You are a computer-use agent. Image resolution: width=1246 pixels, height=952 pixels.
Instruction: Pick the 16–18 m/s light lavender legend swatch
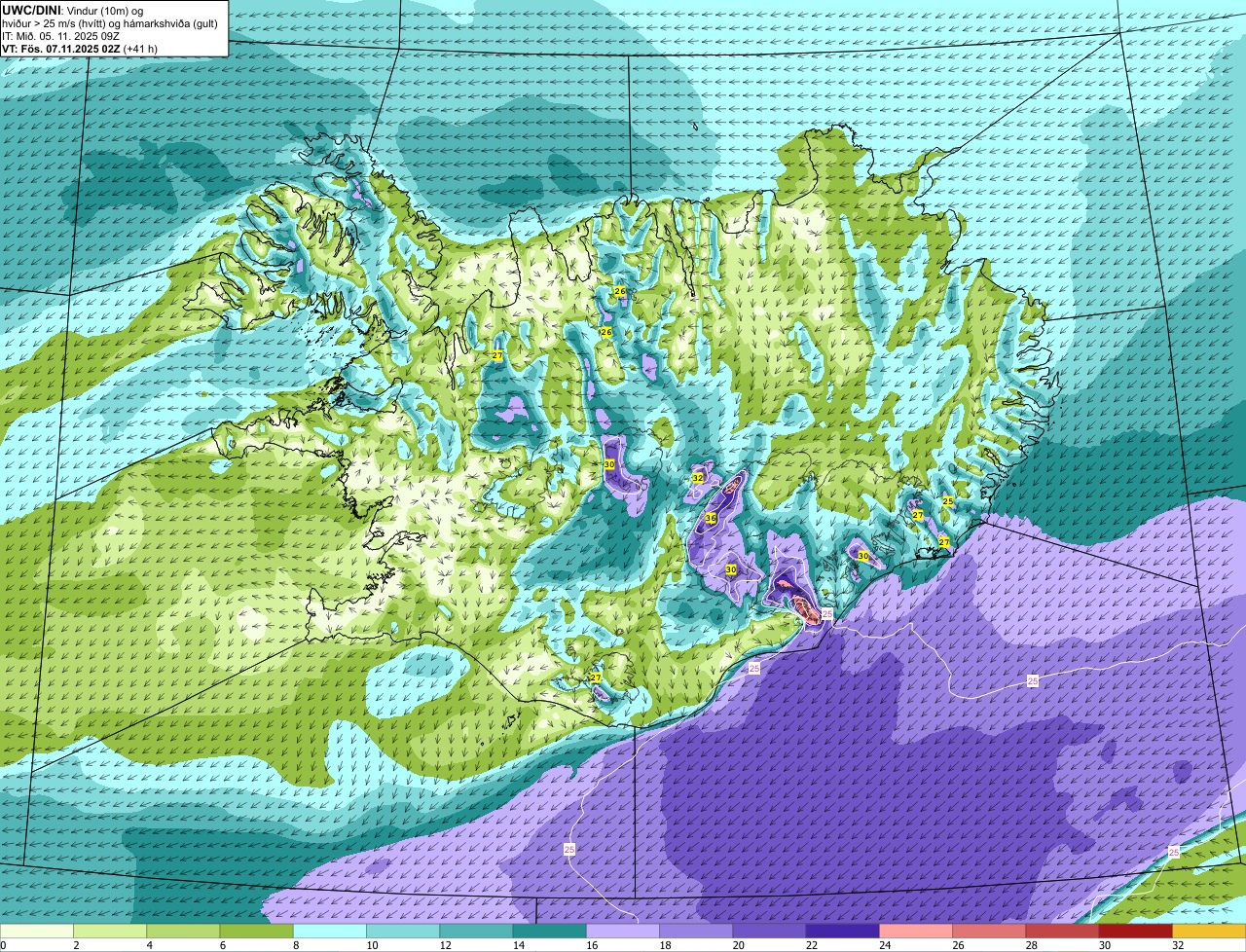623,932
